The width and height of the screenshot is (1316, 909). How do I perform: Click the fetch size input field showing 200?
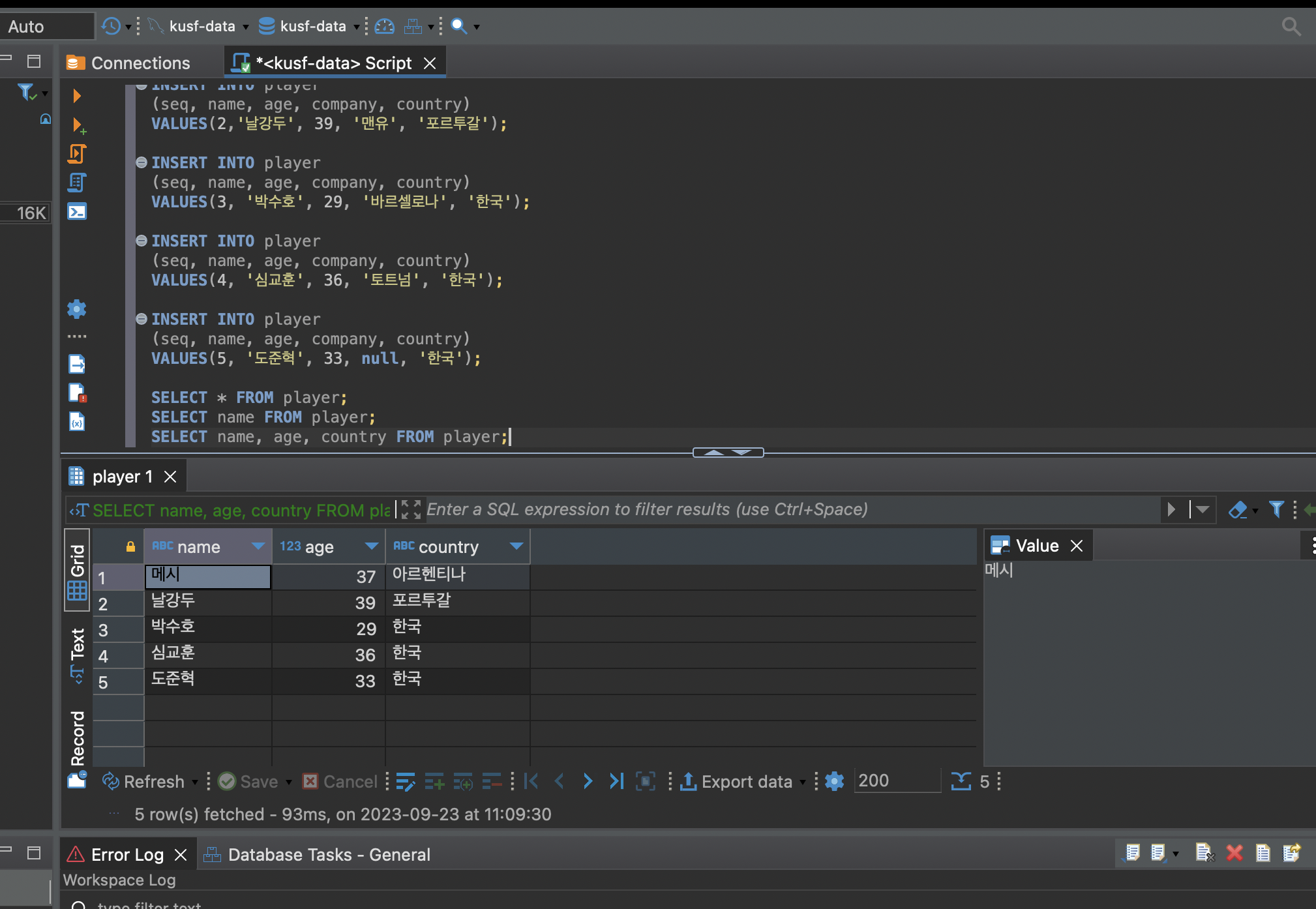point(897,781)
